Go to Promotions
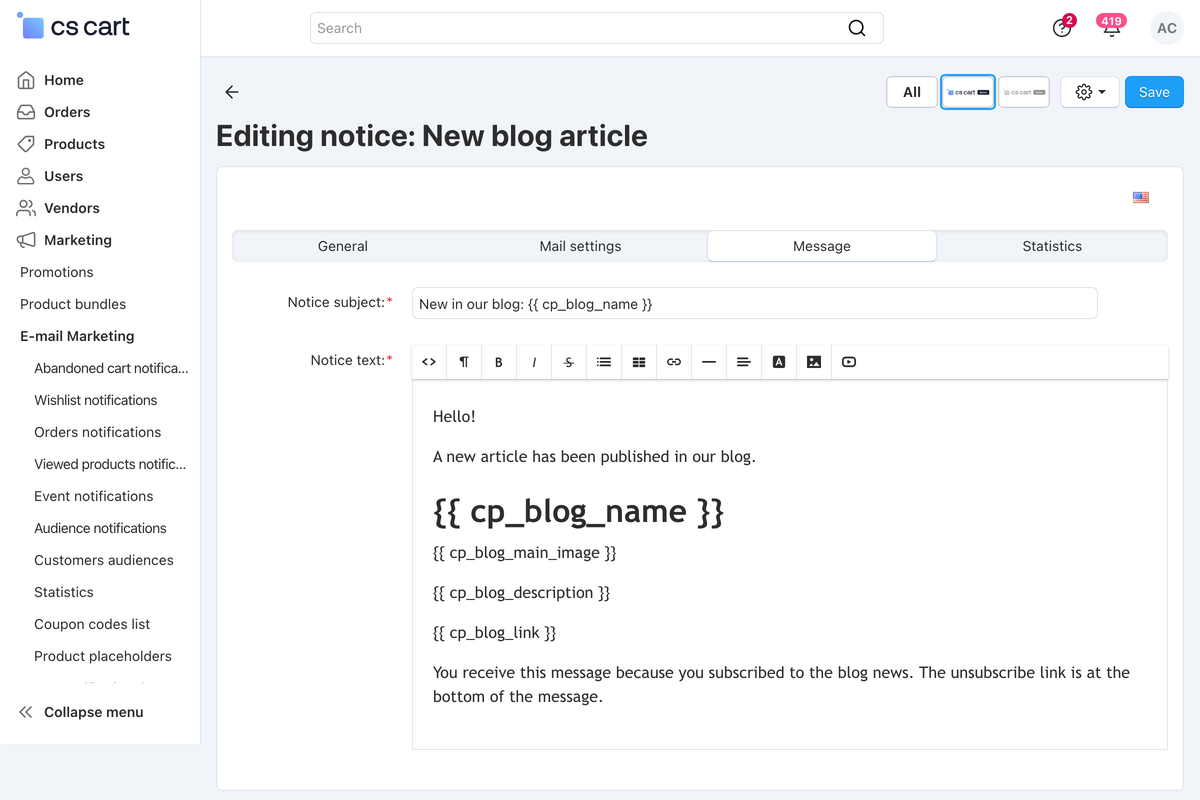1200x800 pixels. pos(57,272)
